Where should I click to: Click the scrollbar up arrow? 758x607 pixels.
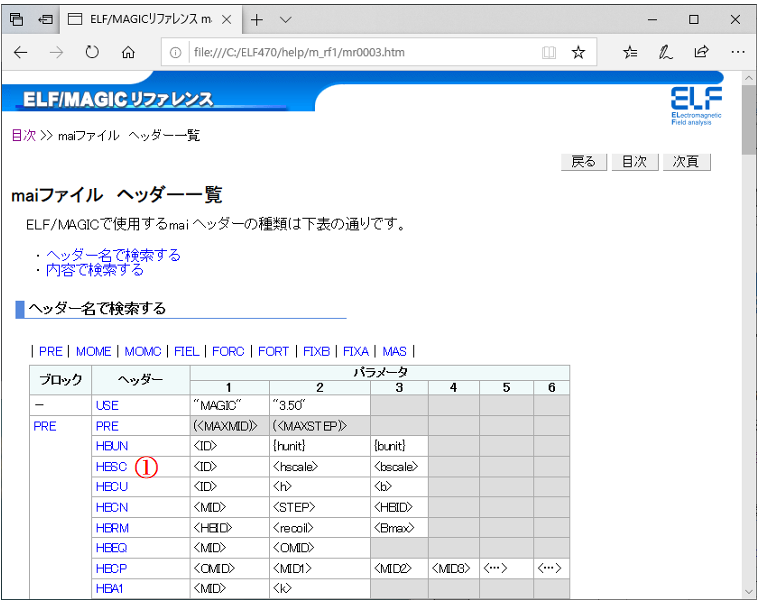[x=749, y=78]
